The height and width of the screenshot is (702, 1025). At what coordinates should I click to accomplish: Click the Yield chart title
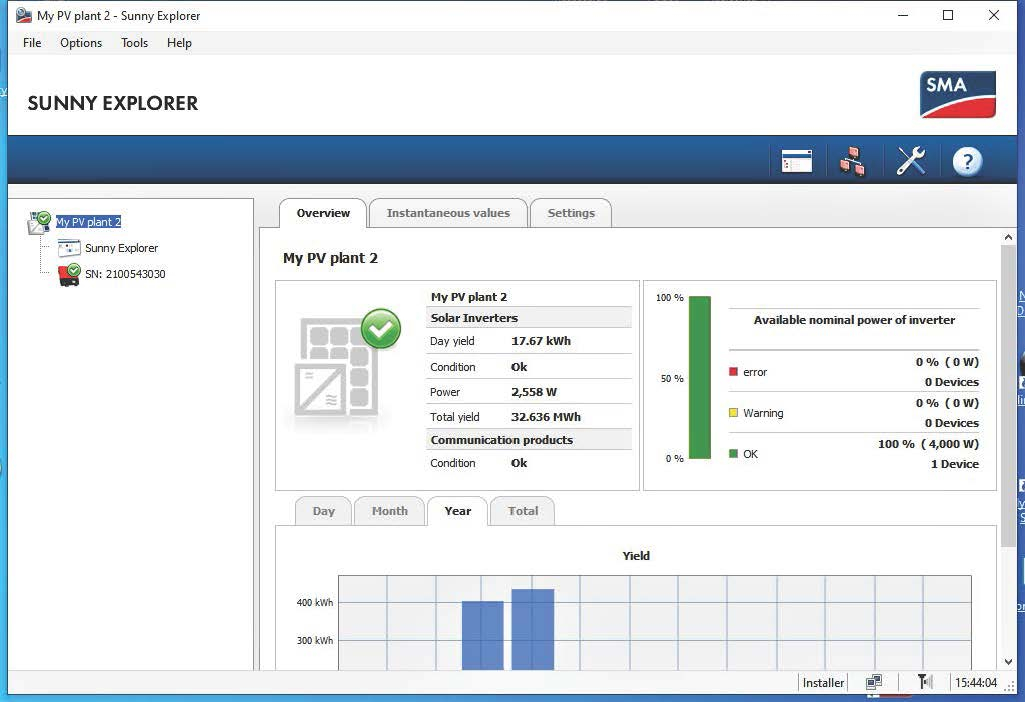tap(635, 556)
